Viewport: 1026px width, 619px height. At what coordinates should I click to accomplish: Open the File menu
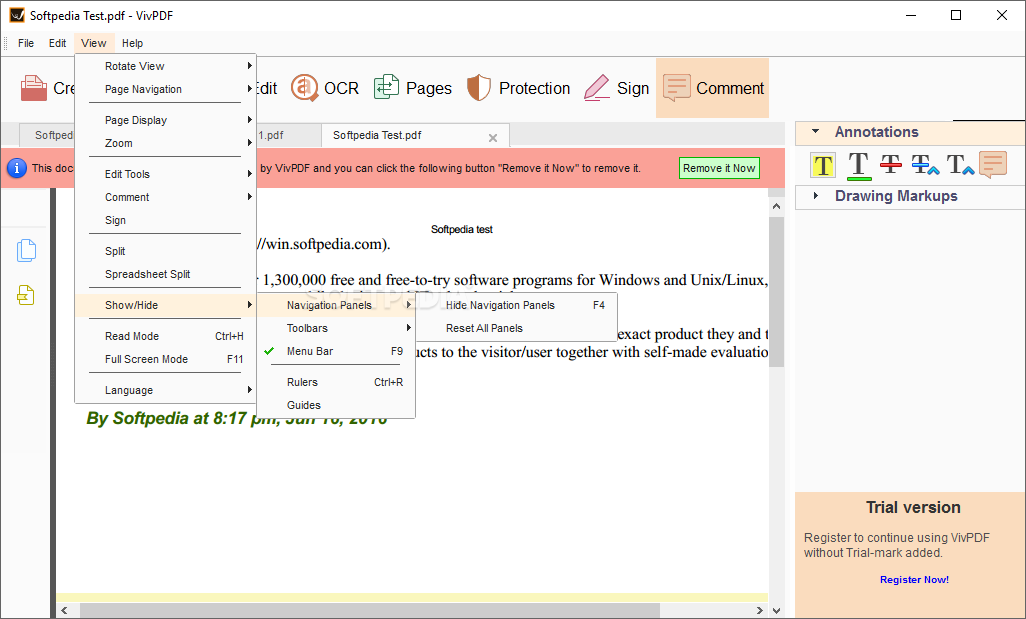tap(26, 43)
